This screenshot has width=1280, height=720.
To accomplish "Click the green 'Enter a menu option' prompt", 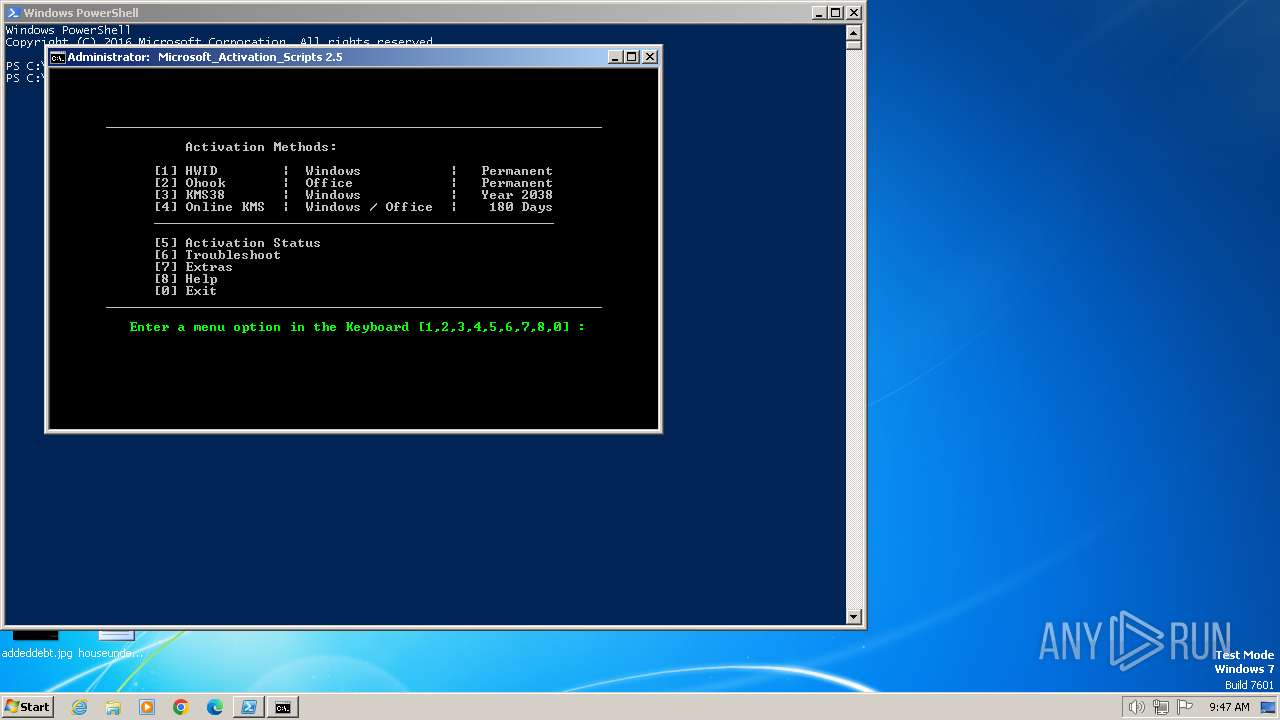I will 357,327.
